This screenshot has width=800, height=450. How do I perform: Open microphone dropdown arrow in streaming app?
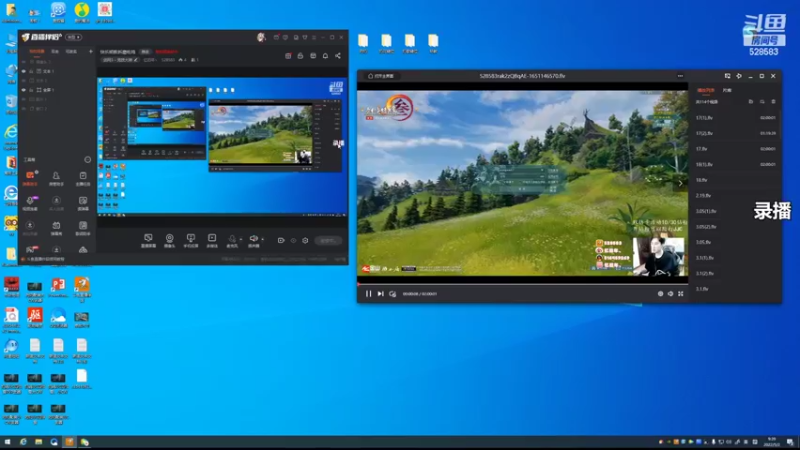pos(241,239)
